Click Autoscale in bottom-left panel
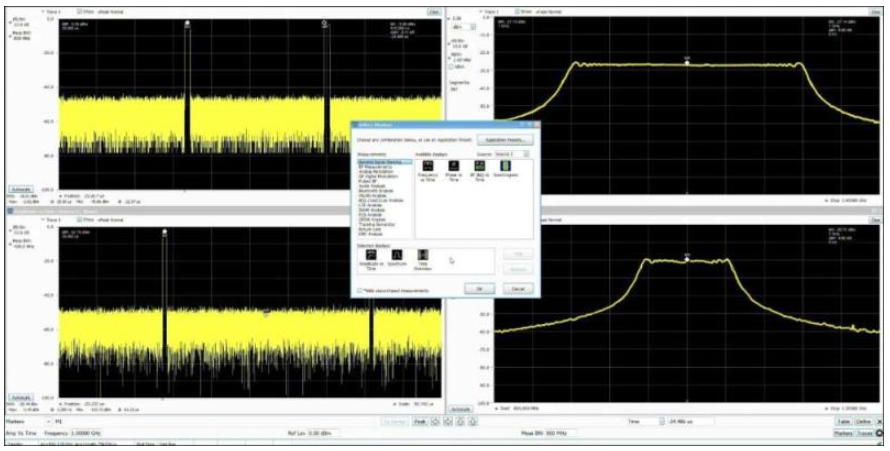The width and height of the screenshot is (890, 451). 20,398
